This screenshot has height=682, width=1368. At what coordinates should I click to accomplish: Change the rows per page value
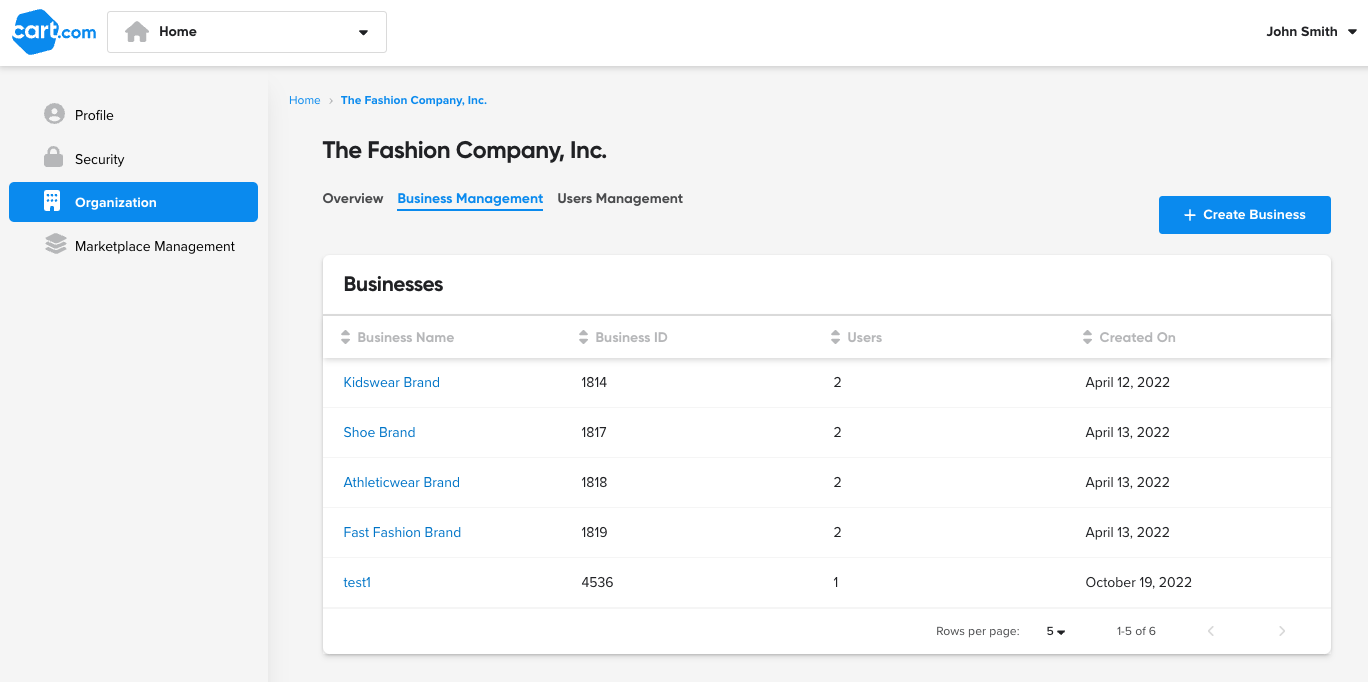tap(1055, 631)
